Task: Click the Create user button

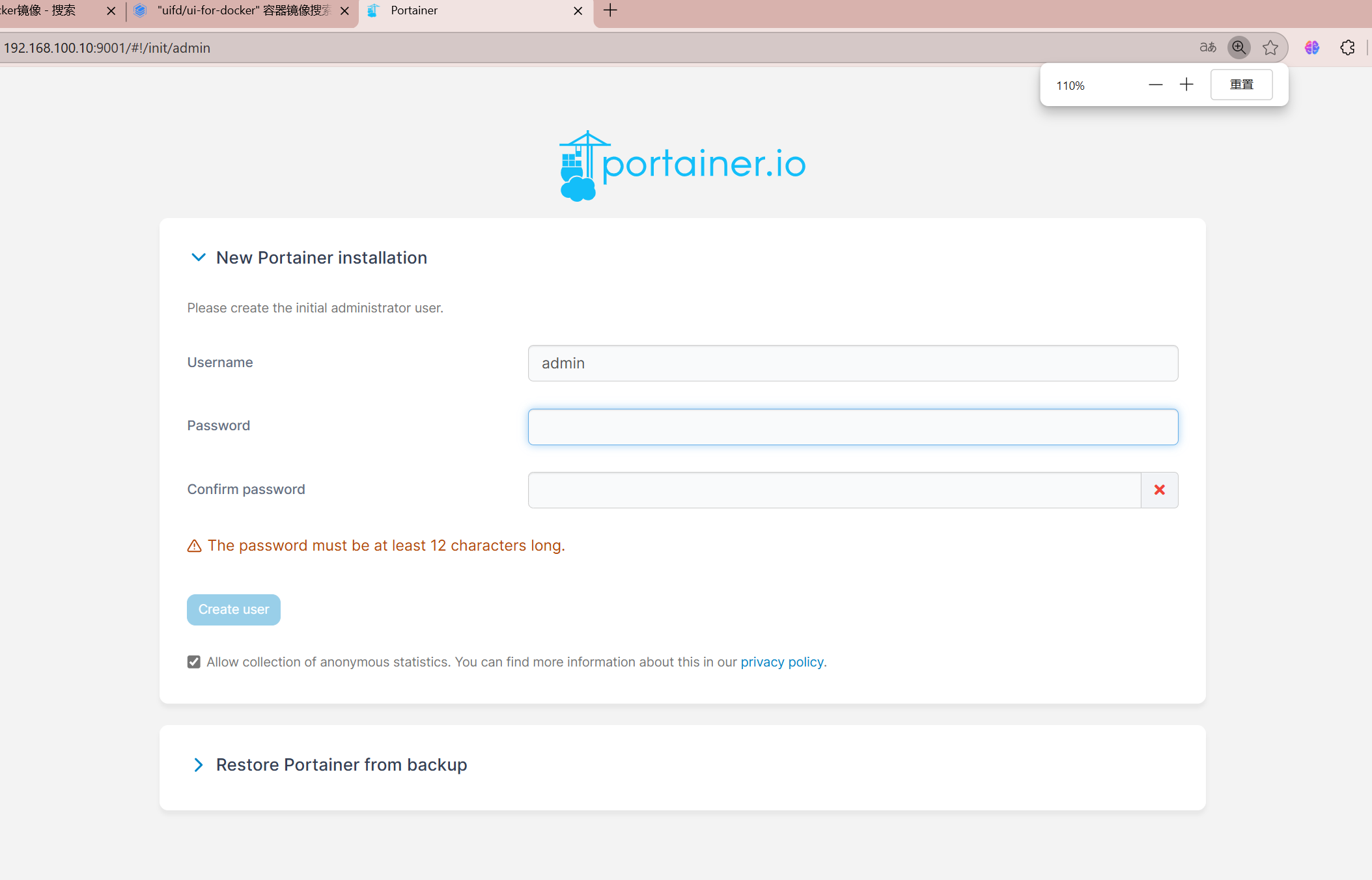Action: [x=233, y=609]
